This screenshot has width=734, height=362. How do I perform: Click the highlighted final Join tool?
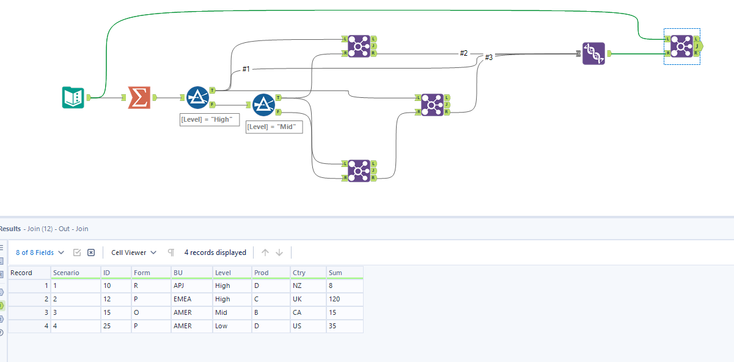(x=682, y=46)
